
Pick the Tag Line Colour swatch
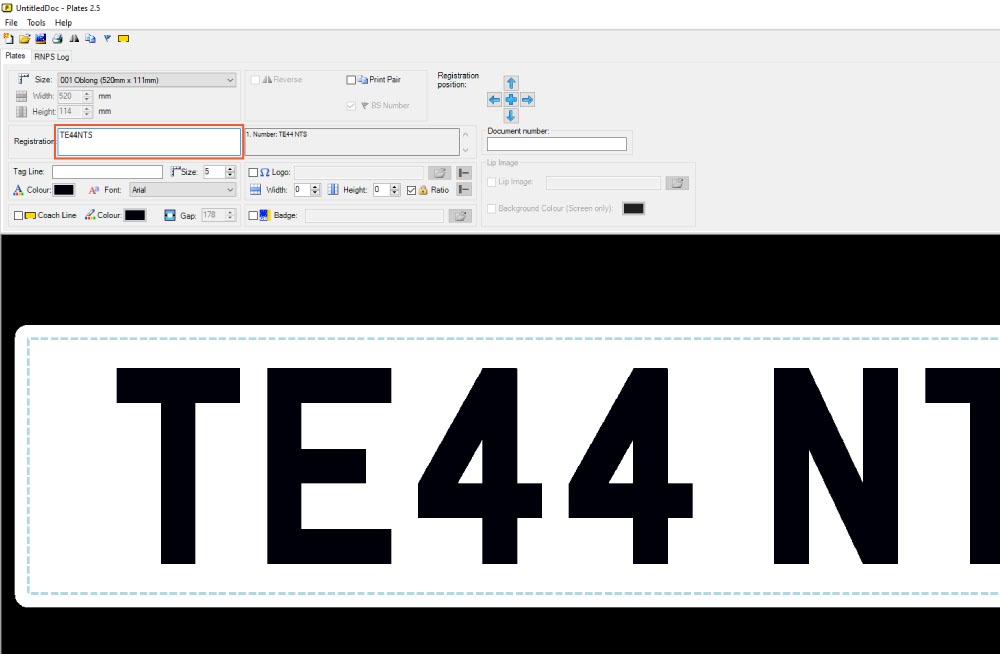coord(64,190)
